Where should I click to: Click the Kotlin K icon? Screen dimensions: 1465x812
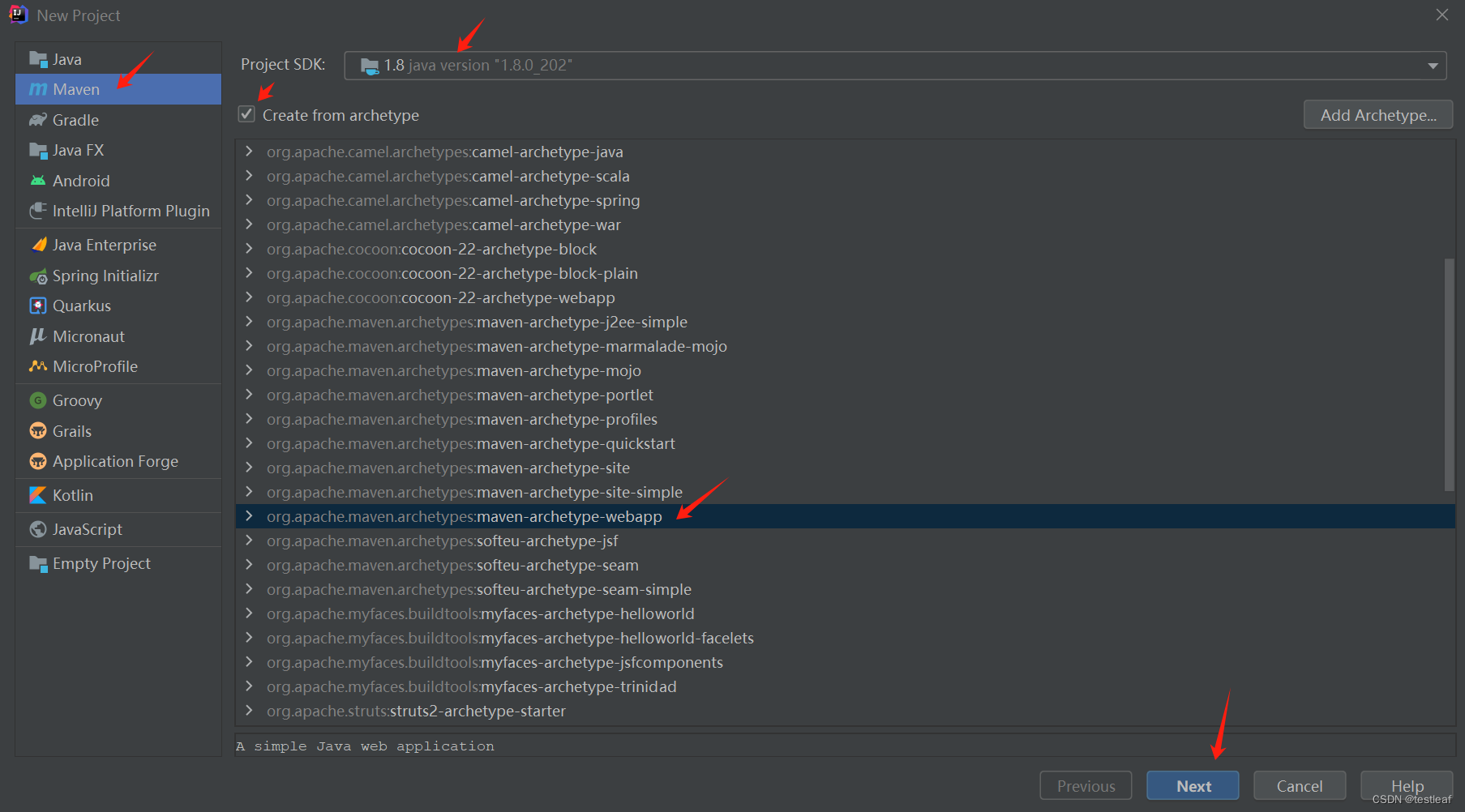click(x=38, y=495)
